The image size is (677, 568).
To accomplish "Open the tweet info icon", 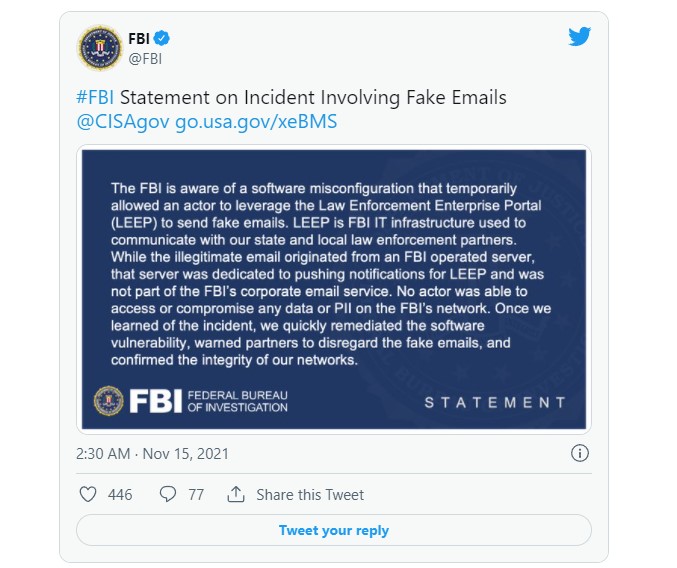I will pos(579,453).
